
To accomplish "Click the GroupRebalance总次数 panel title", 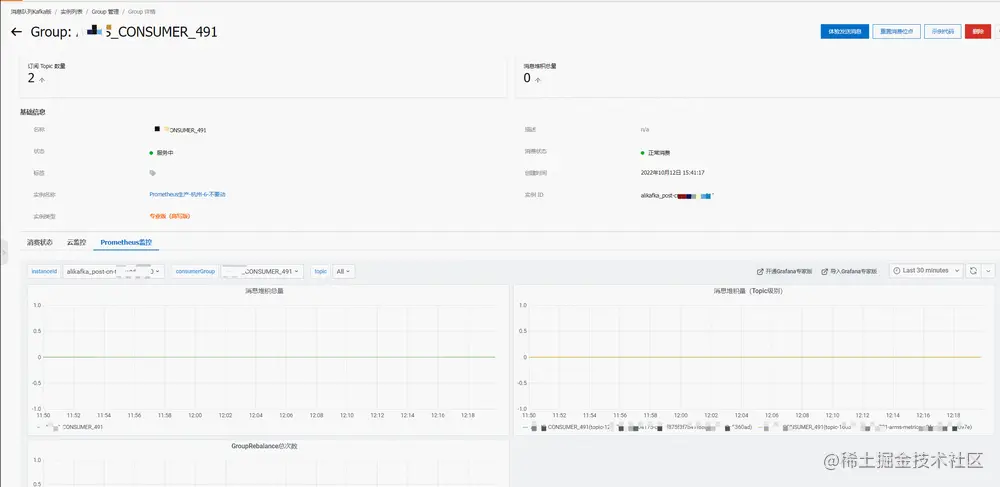I will pyautogui.click(x=264, y=446).
